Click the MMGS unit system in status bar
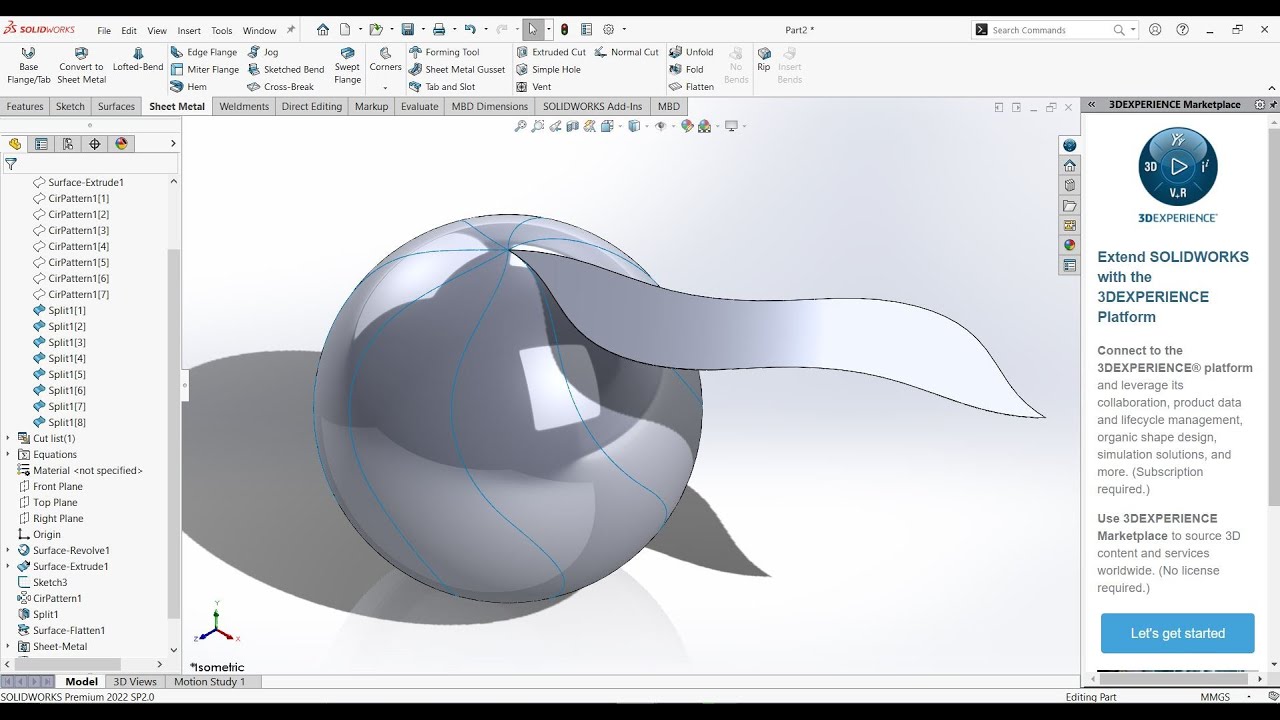 pyautogui.click(x=1215, y=697)
